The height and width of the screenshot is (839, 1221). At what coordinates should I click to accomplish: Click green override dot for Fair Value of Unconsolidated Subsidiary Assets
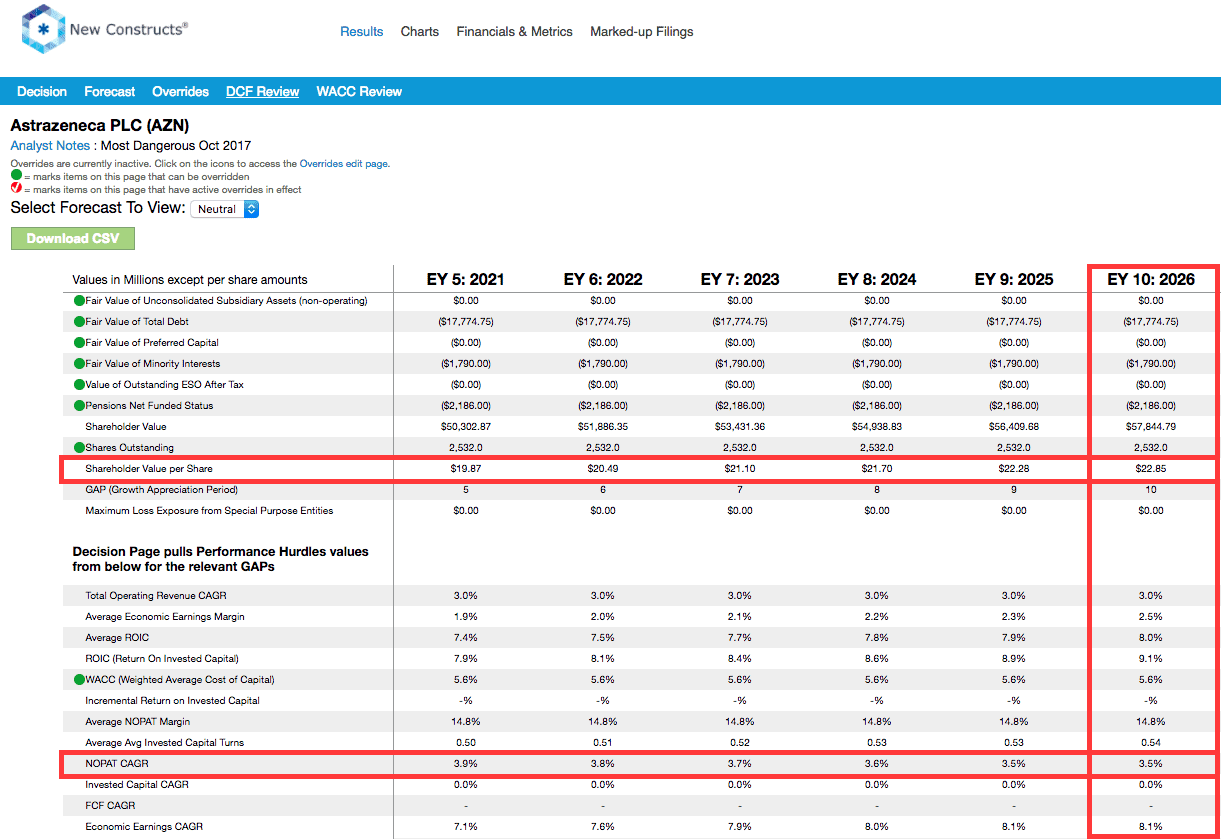(x=79, y=301)
